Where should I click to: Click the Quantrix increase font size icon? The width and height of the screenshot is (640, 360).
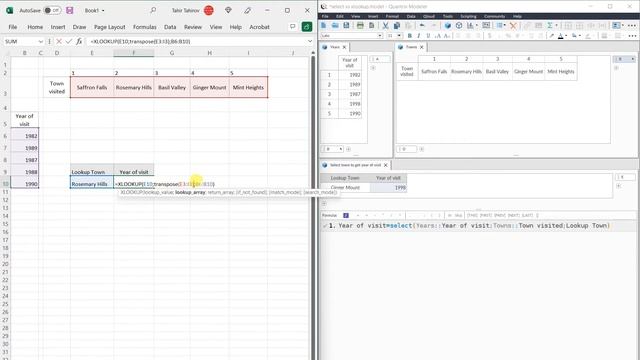[x=438, y=36]
